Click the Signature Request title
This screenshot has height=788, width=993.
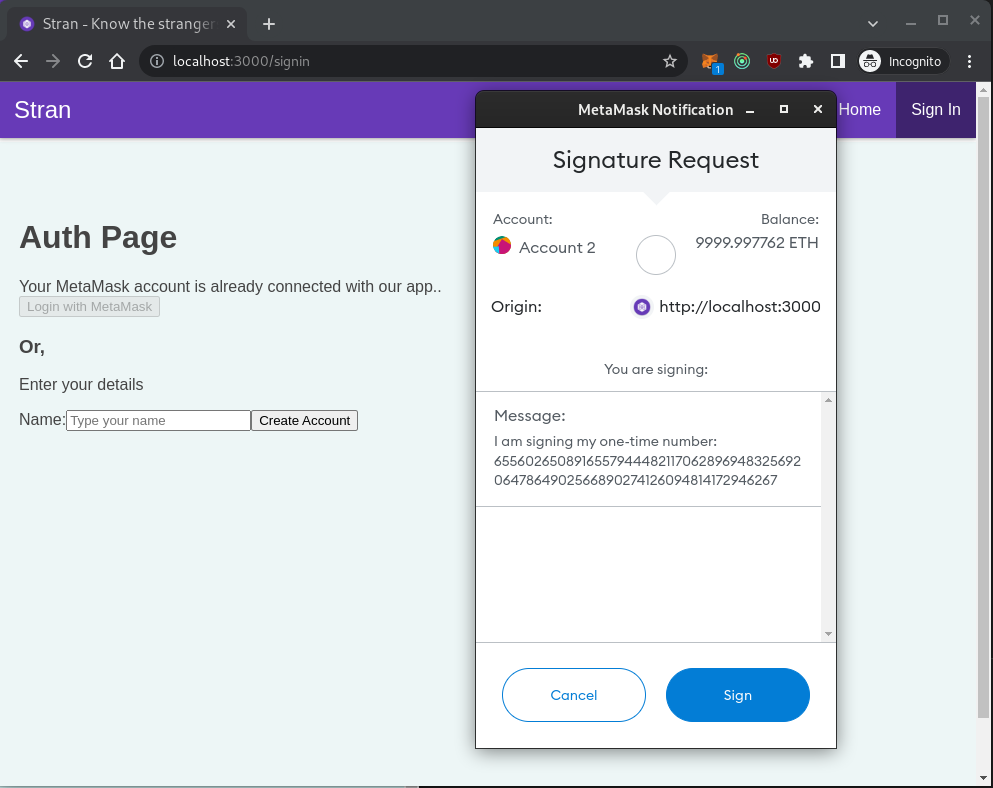tap(655, 160)
